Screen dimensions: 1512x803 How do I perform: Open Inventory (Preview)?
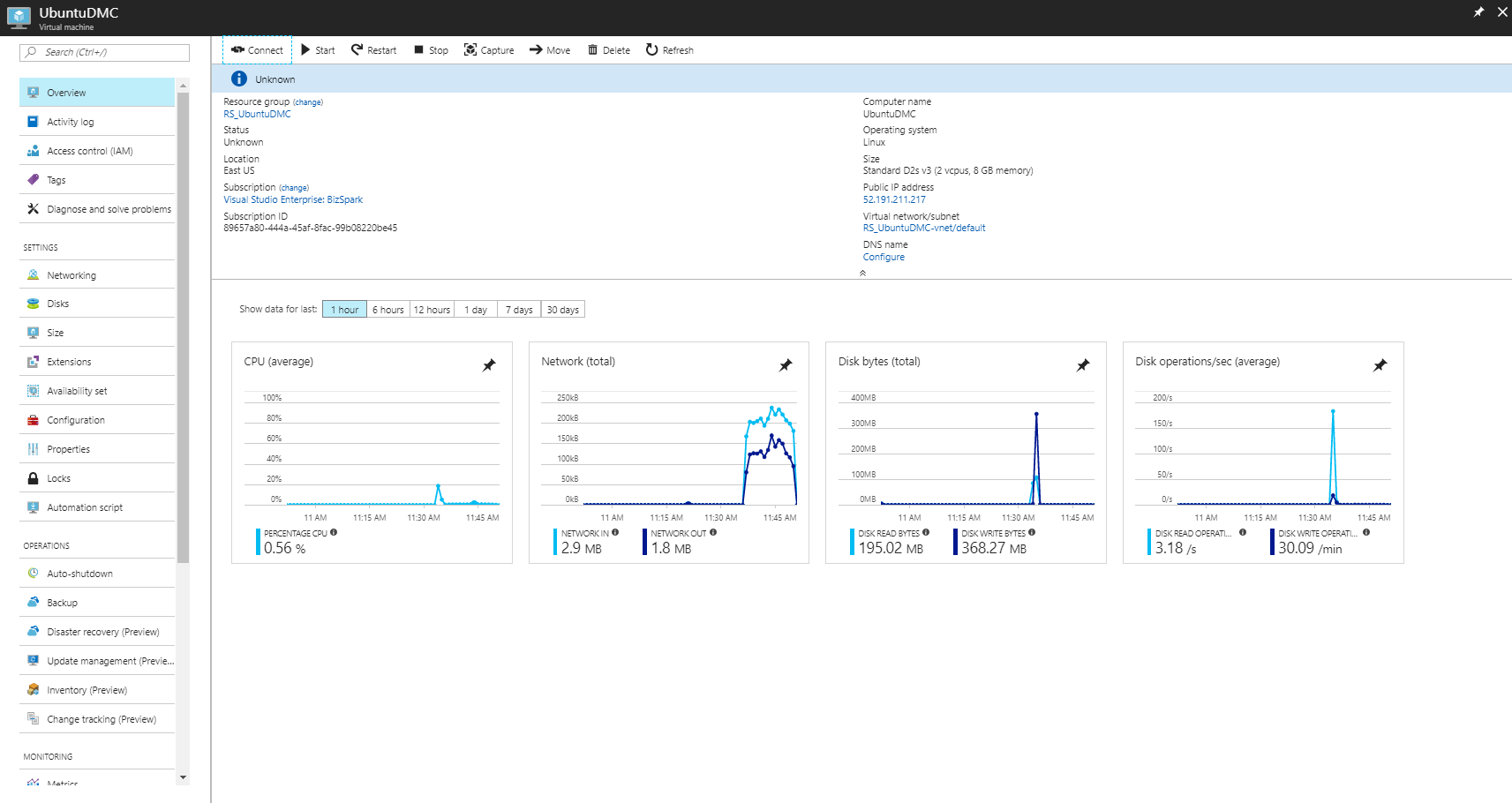coord(97,690)
